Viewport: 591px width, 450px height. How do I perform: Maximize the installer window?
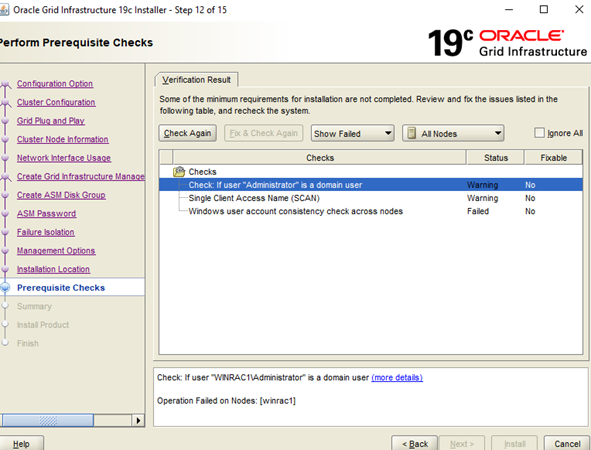544,9
